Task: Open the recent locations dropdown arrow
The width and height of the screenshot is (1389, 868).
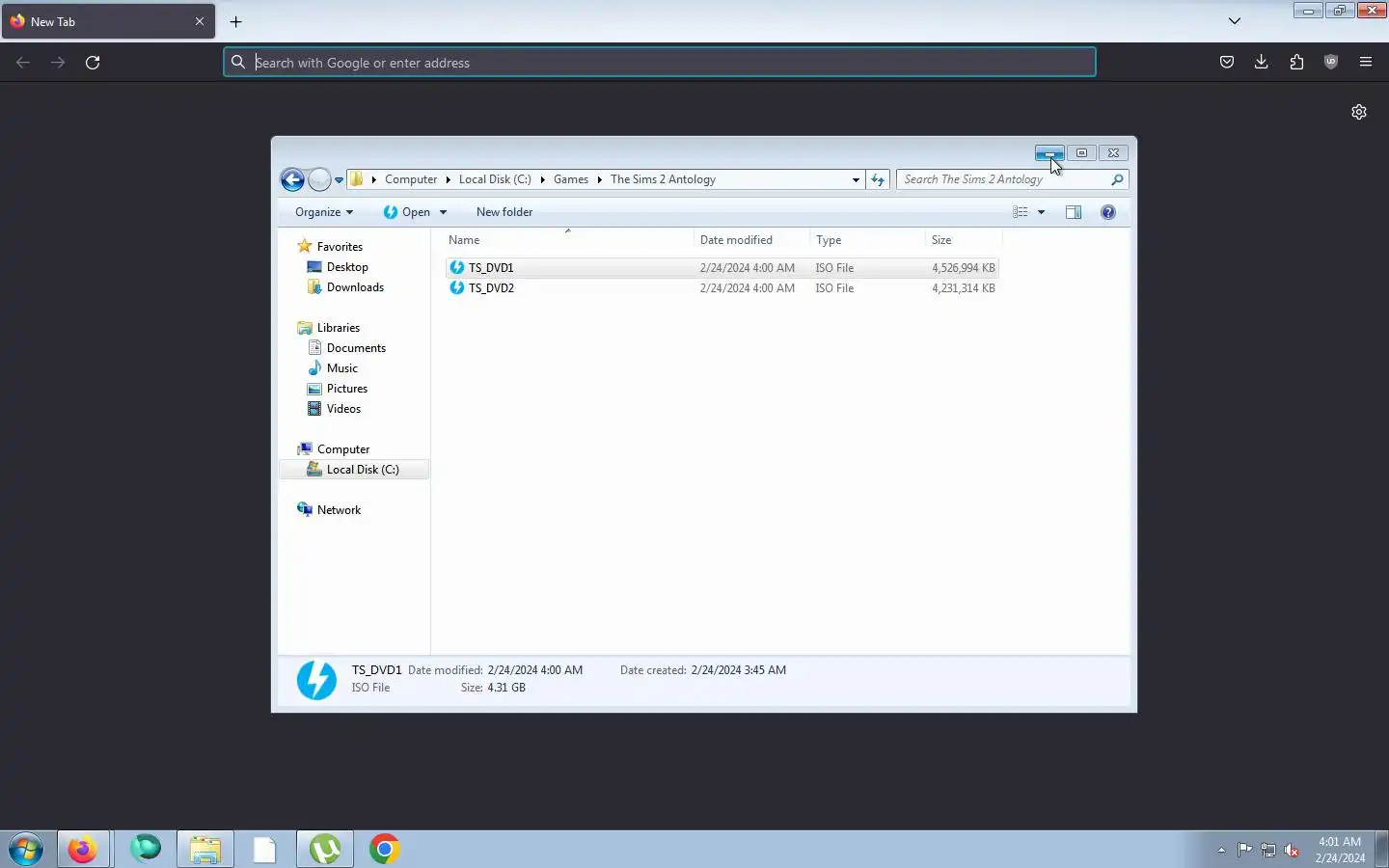Action: (x=339, y=180)
